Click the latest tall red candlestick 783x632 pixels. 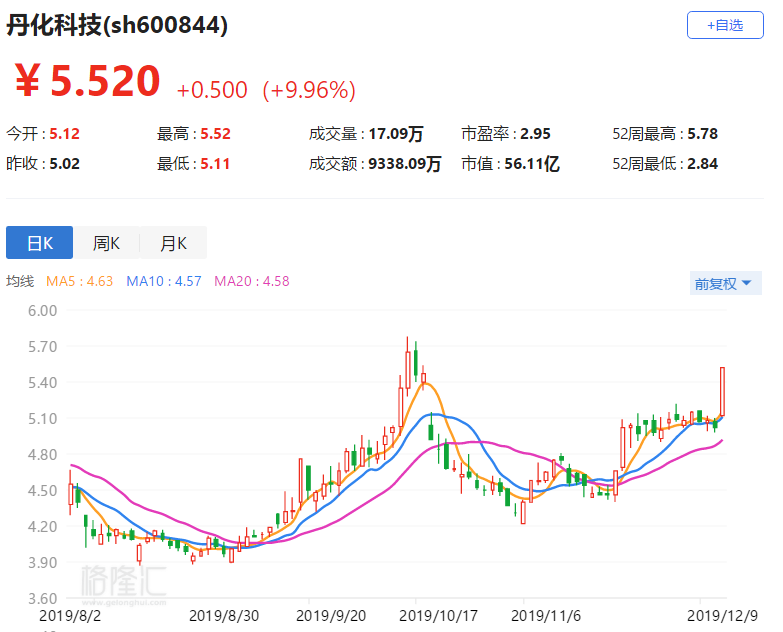pyautogui.click(x=722, y=391)
